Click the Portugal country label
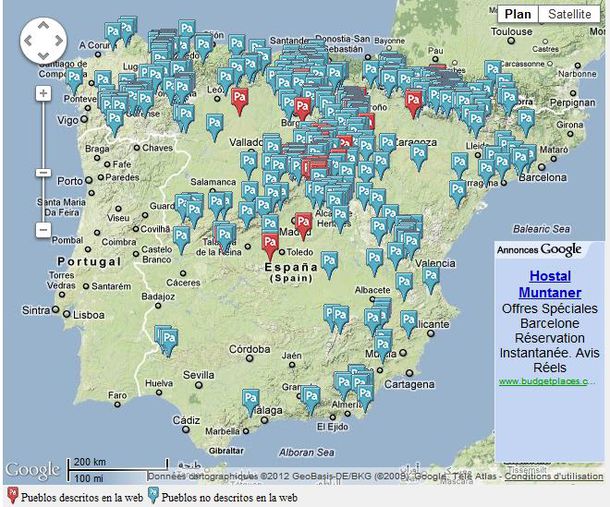 pos(89,261)
